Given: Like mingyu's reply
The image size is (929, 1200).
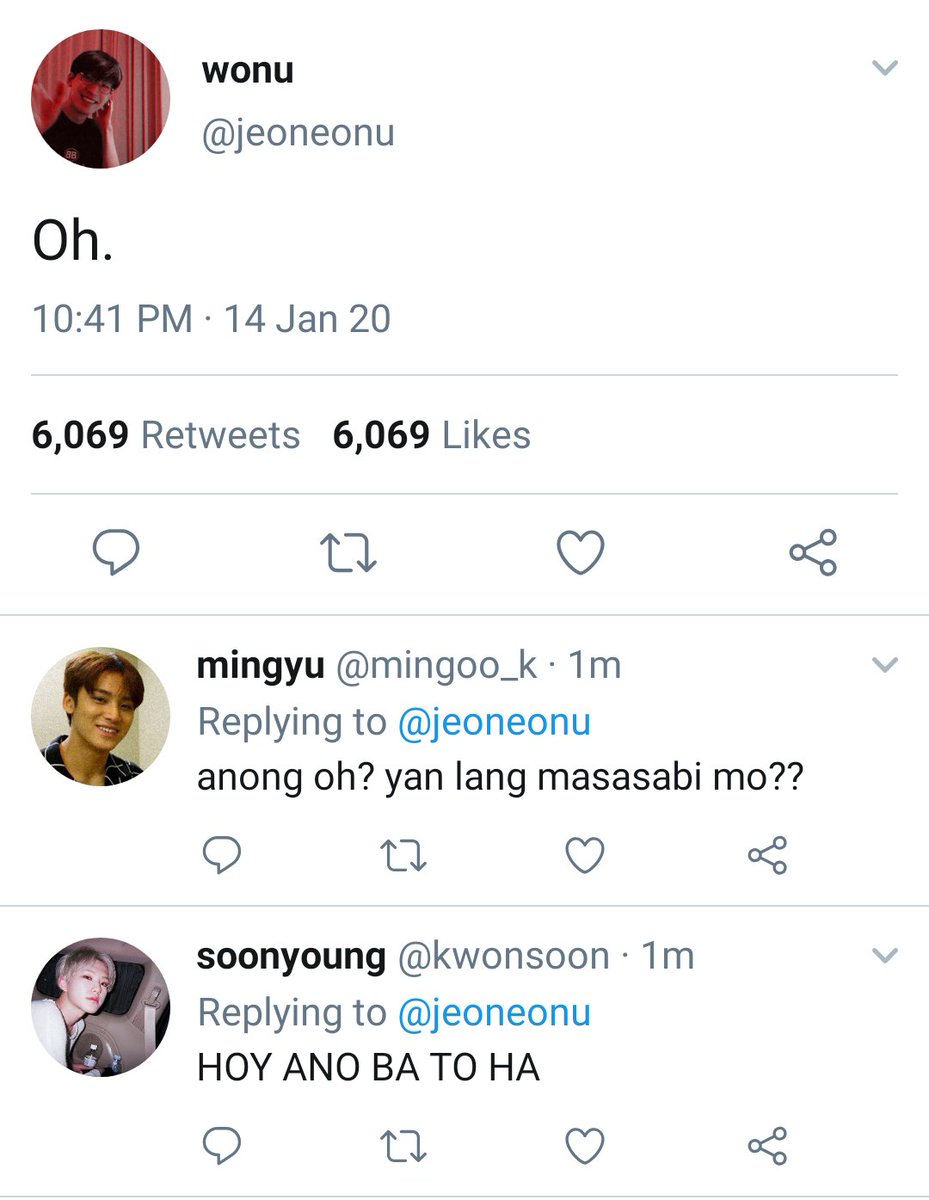Looking at the screenshot, I should click(x=585, y=855).
